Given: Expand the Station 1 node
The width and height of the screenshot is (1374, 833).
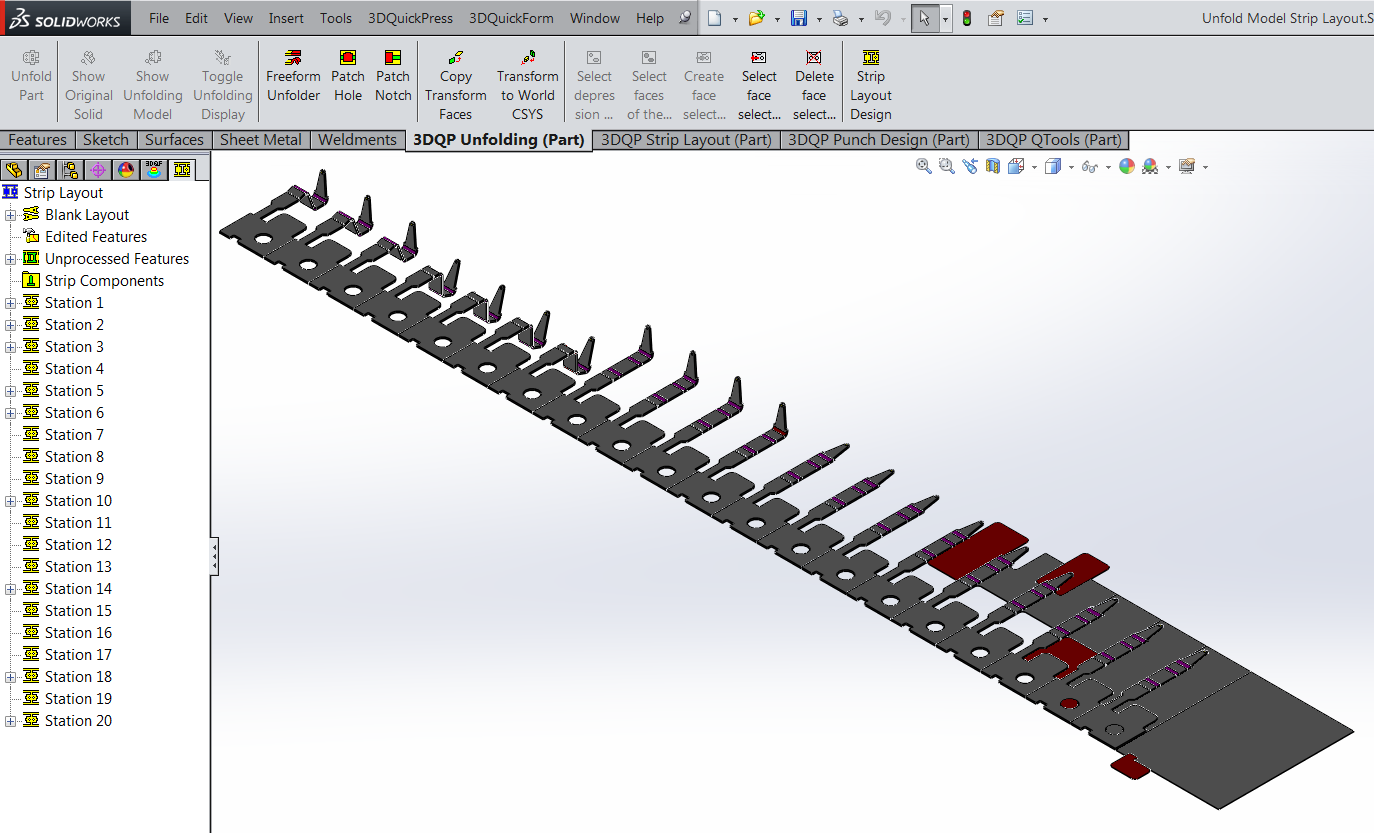Looking at the screenshot, I should point(11,303).
